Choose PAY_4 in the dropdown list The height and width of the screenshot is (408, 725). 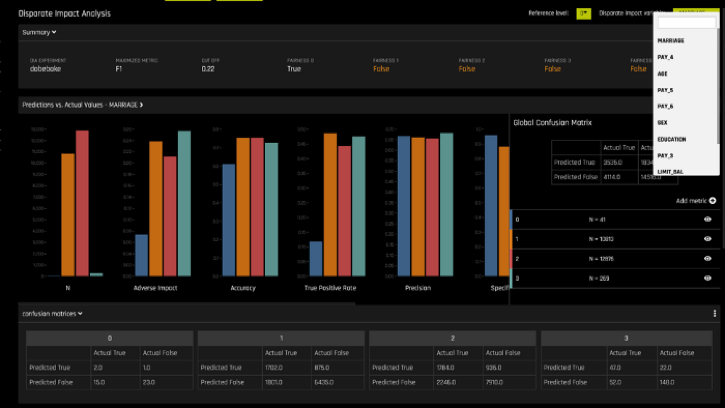pos(665,57)
